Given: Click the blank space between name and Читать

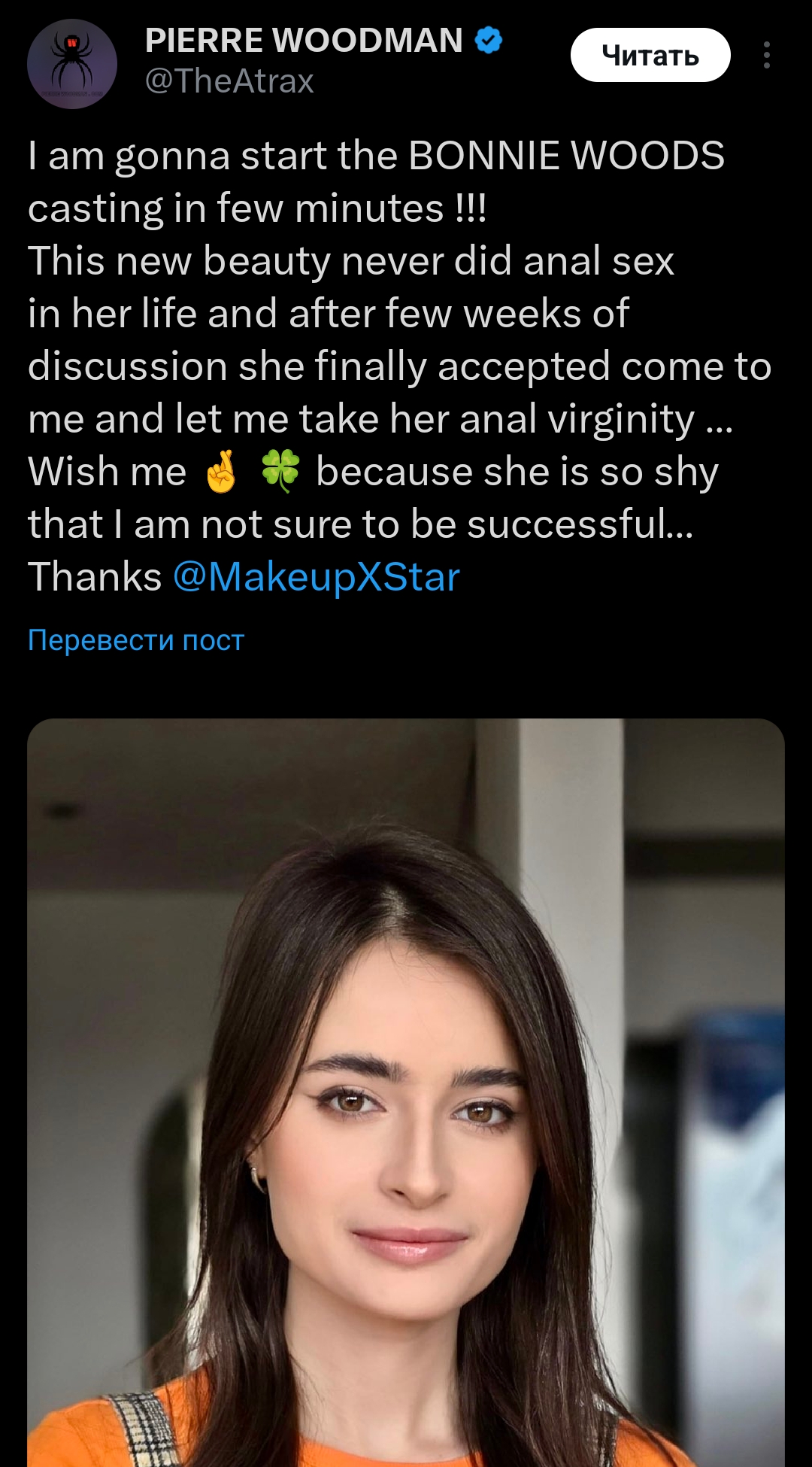Looking at the screenshot, I should (535, 55).
